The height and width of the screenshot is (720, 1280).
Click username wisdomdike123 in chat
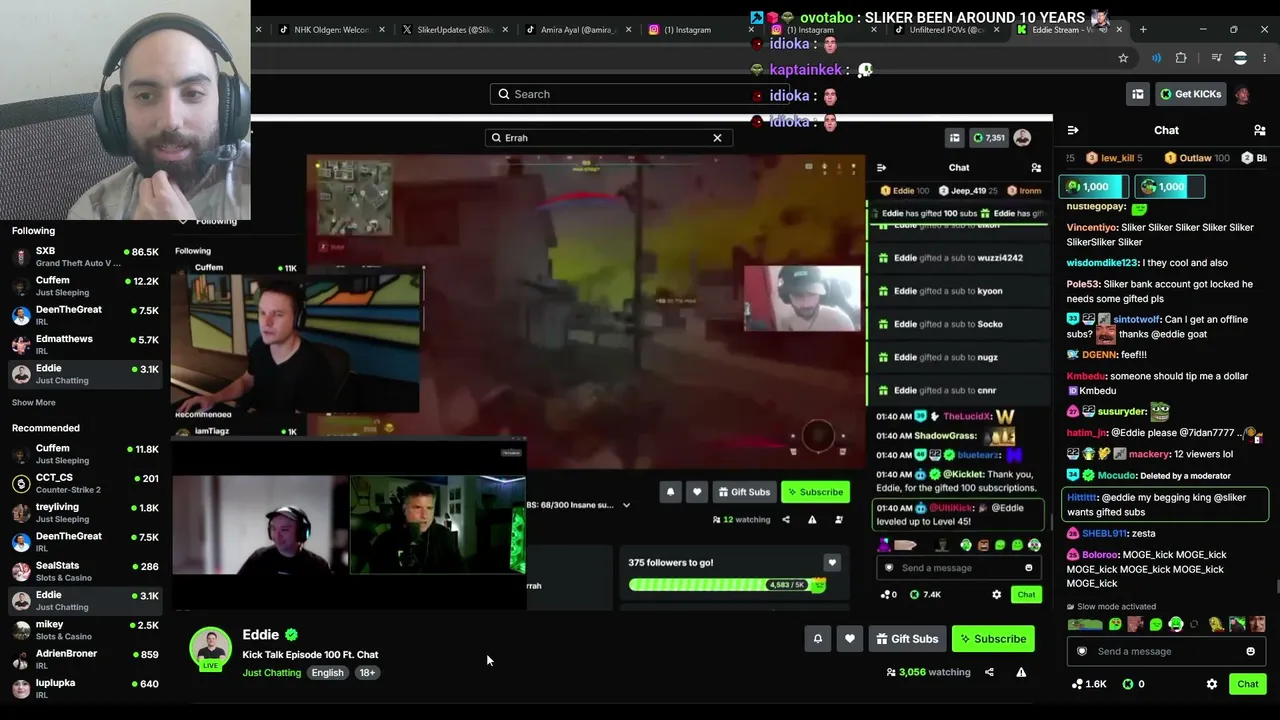click(1102, 263)
